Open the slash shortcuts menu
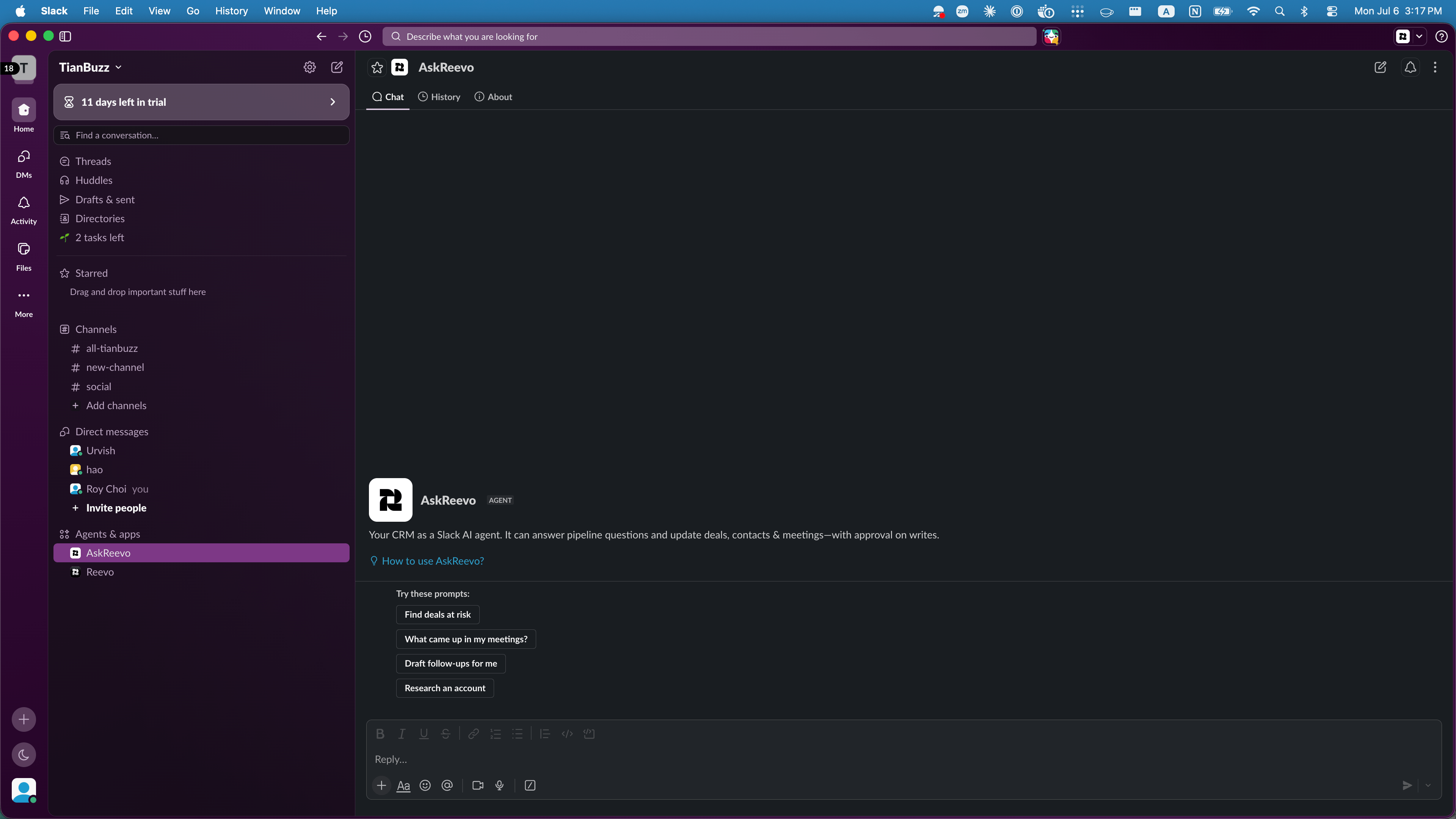1456x819 pixels. click(530, 785)
